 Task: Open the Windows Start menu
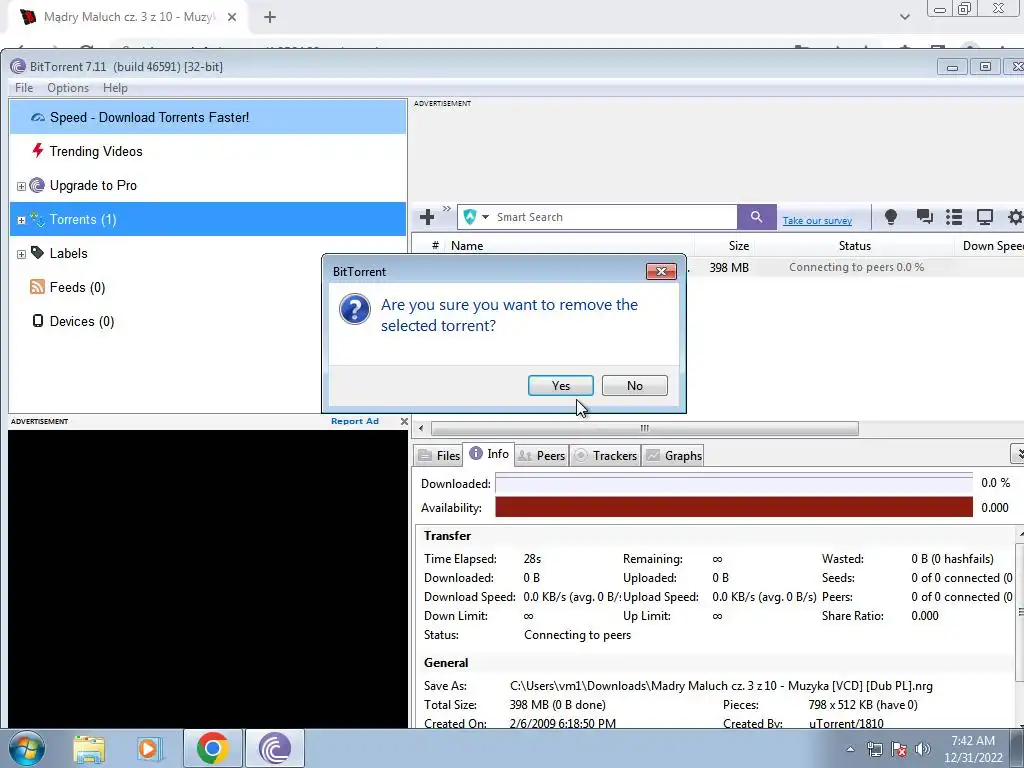pos(26,748)
